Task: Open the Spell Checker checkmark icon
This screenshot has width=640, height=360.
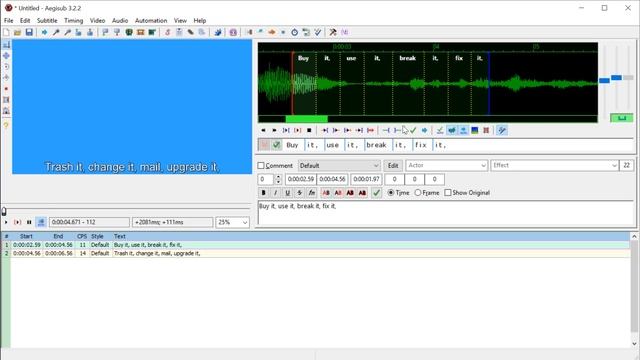Action: coord(318,32)
